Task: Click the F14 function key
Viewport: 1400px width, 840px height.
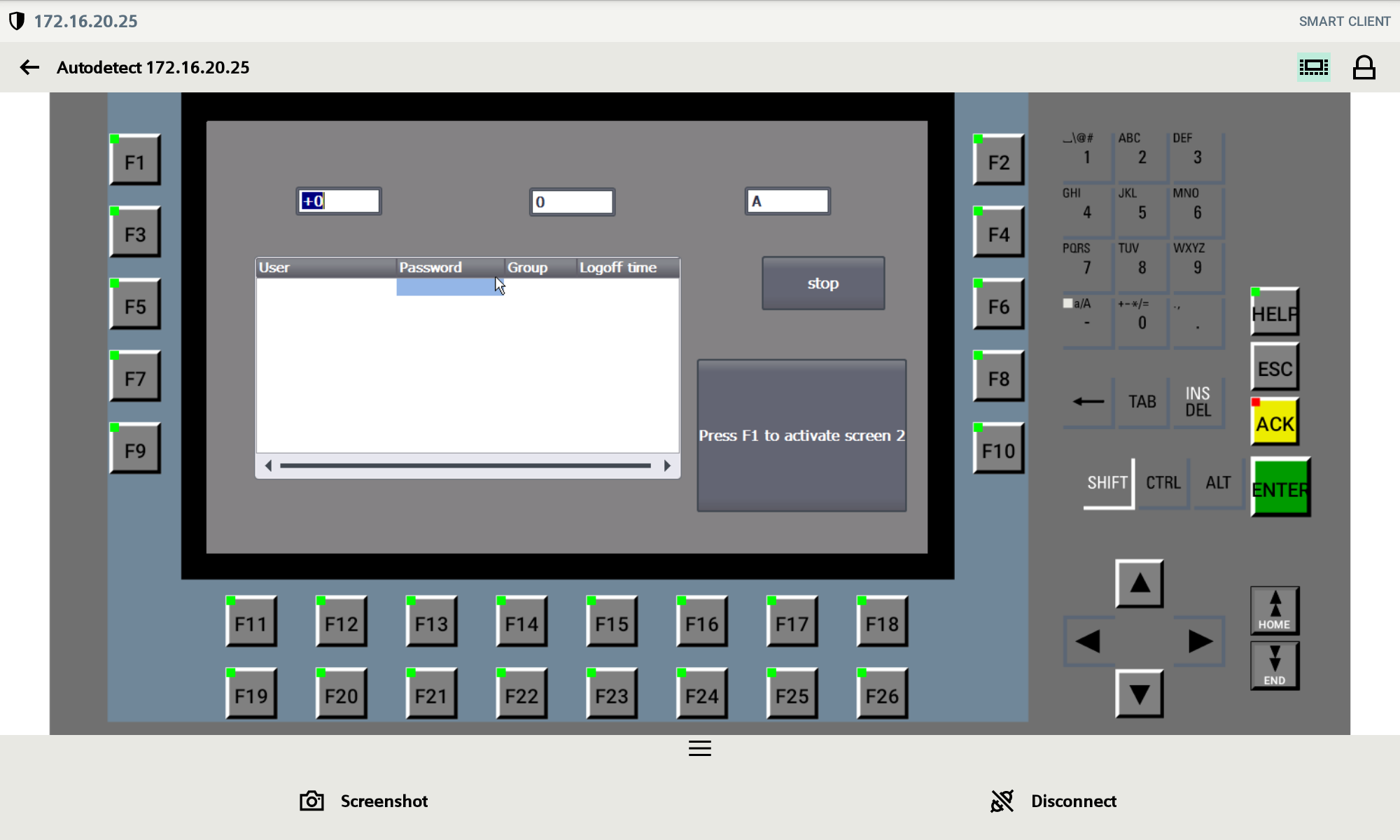Action: tap(521, 622)
